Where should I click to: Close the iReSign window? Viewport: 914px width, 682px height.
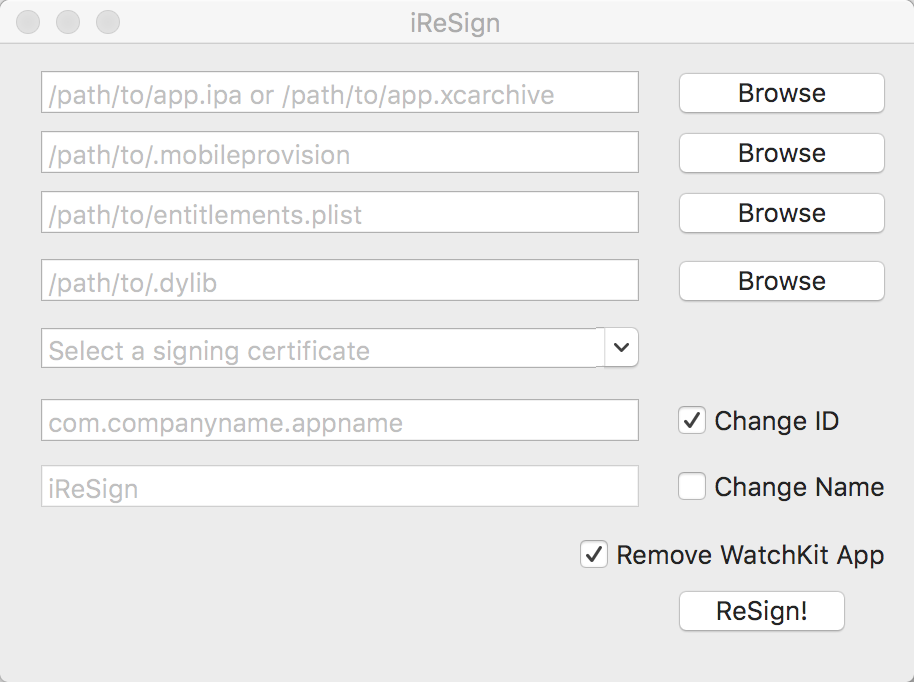pyautogui.click(x=29, y=22)
